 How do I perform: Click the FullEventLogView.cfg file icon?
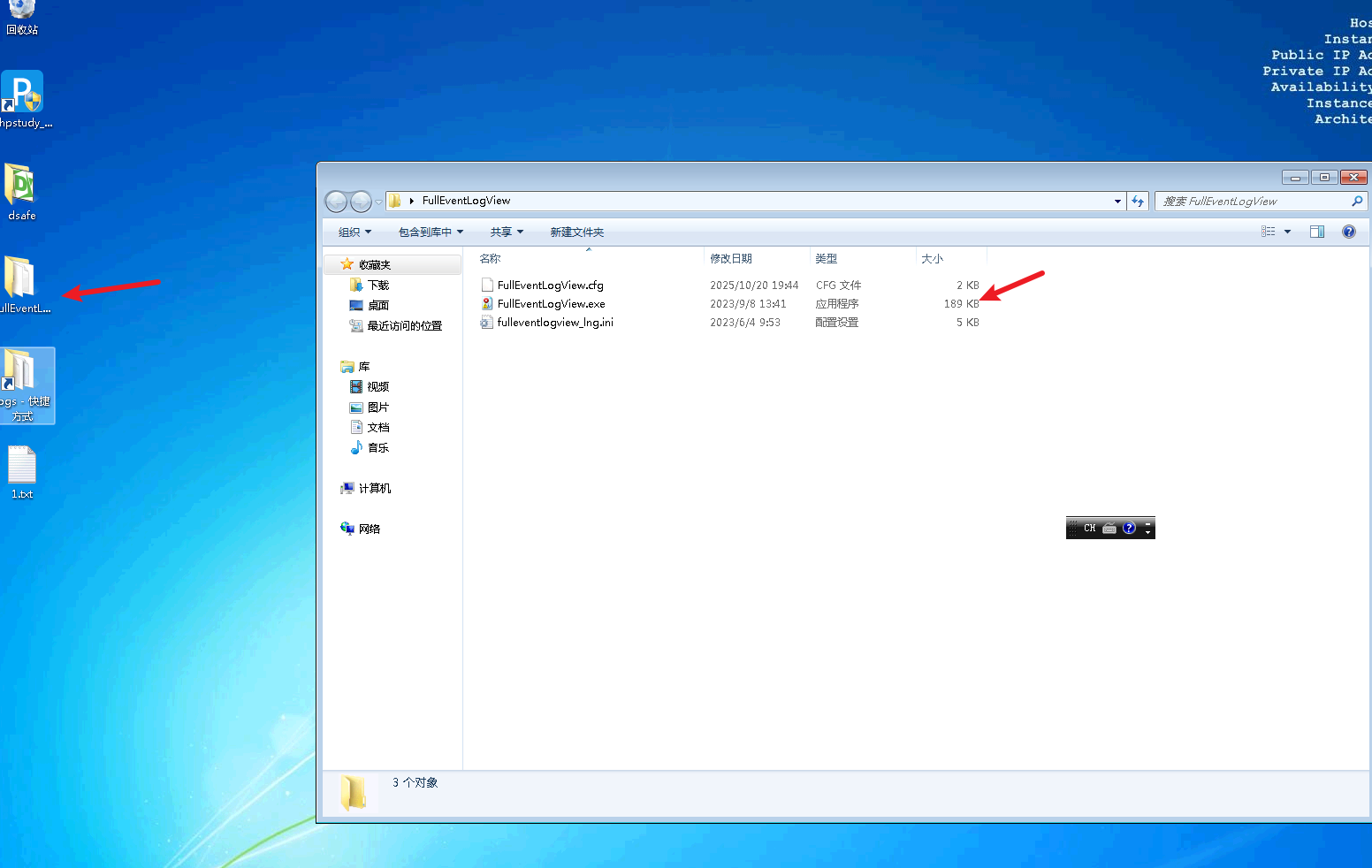point(487,285)
